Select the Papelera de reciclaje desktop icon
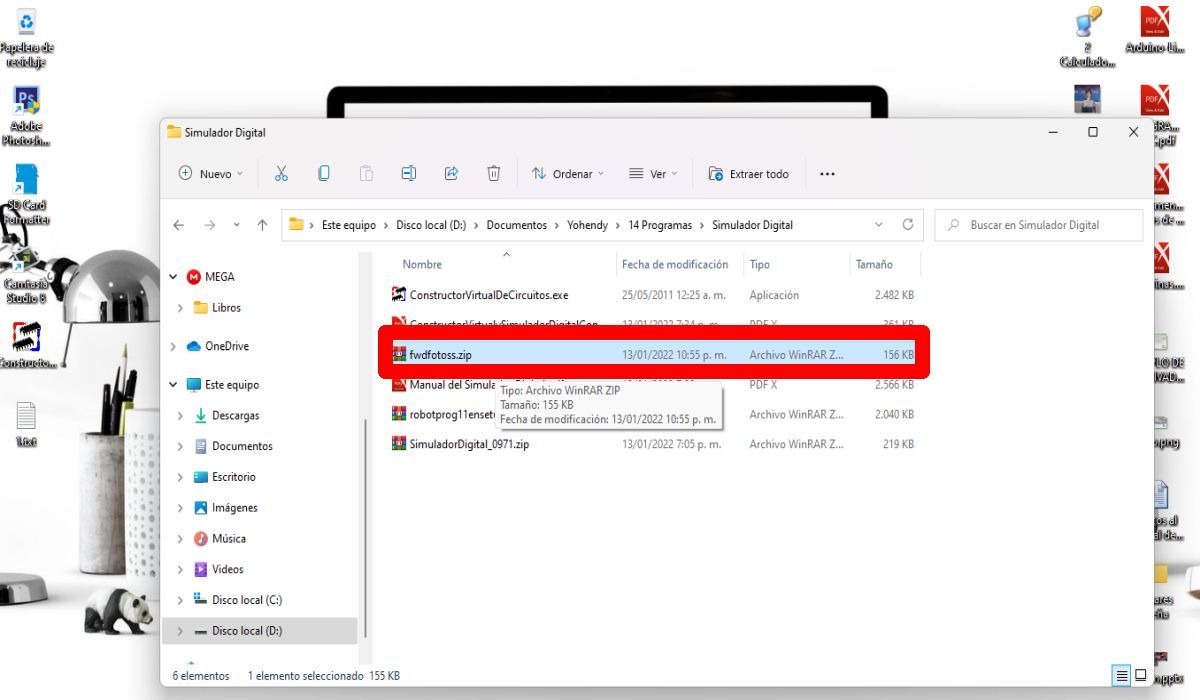The height and width of the screenshot is (700, 1200). point(27,38)
